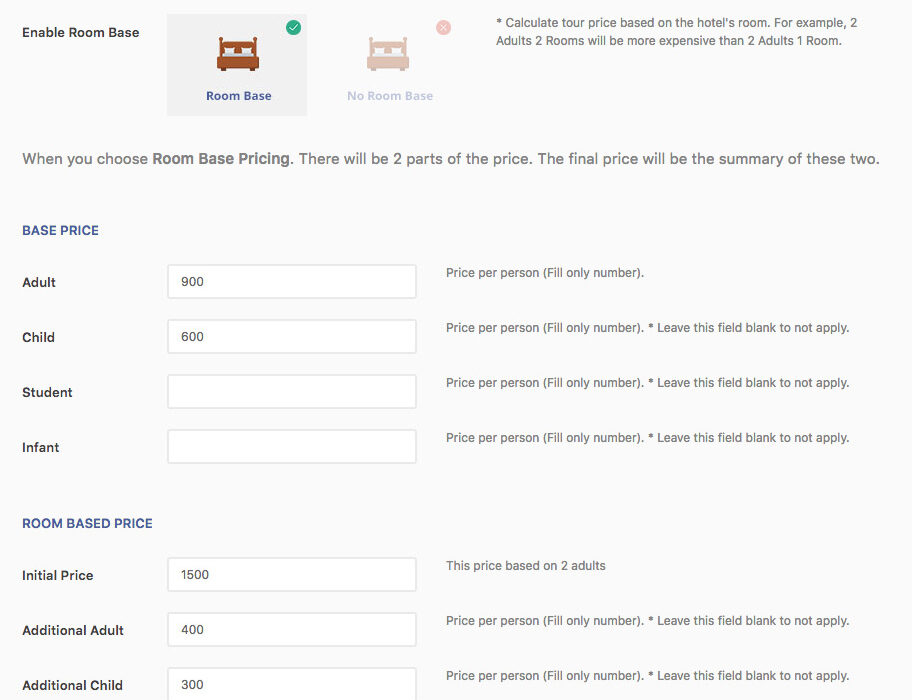Click the BASE PRICE section heading
The height and width of the screenshot is (700, 912).
60,230
